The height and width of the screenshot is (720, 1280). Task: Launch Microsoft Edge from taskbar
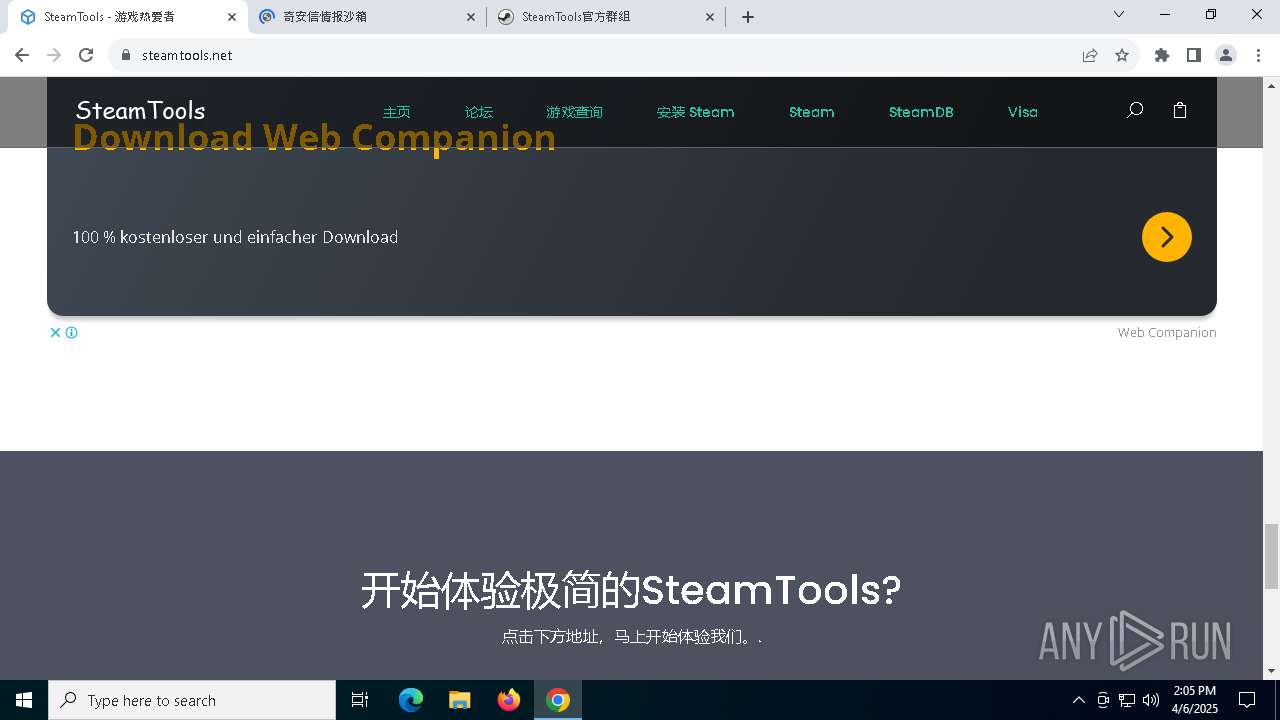411,700
